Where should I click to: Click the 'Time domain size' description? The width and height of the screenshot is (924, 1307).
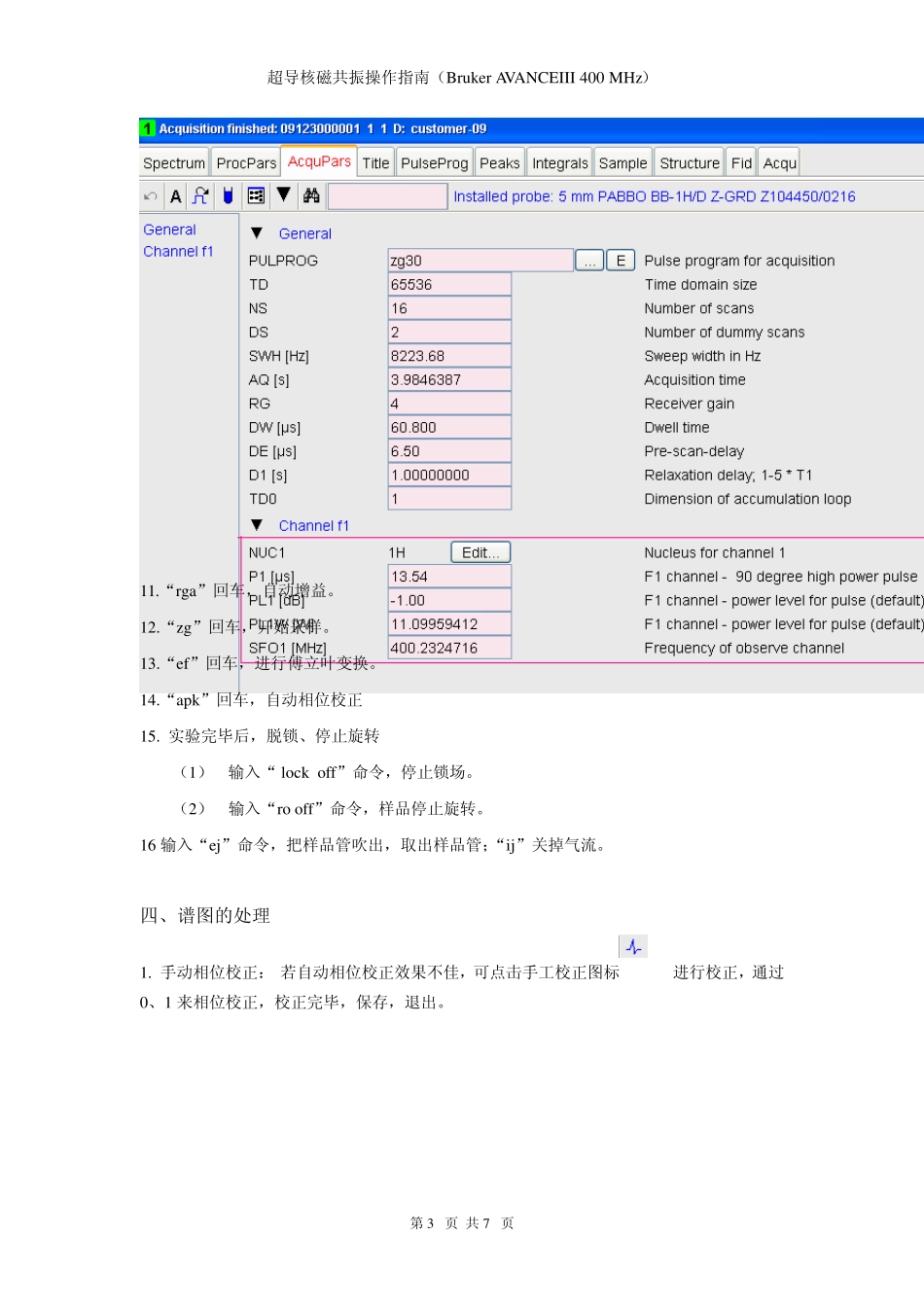coord(700,285)
